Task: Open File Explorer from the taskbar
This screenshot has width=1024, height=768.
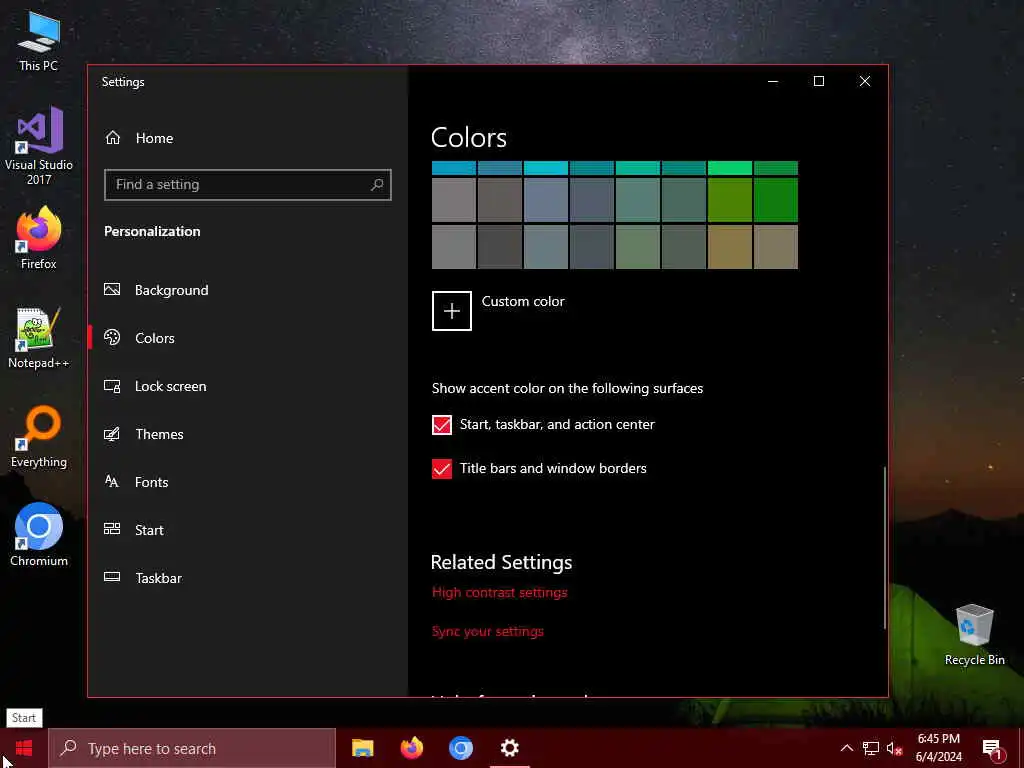Action: coord(362,748)
